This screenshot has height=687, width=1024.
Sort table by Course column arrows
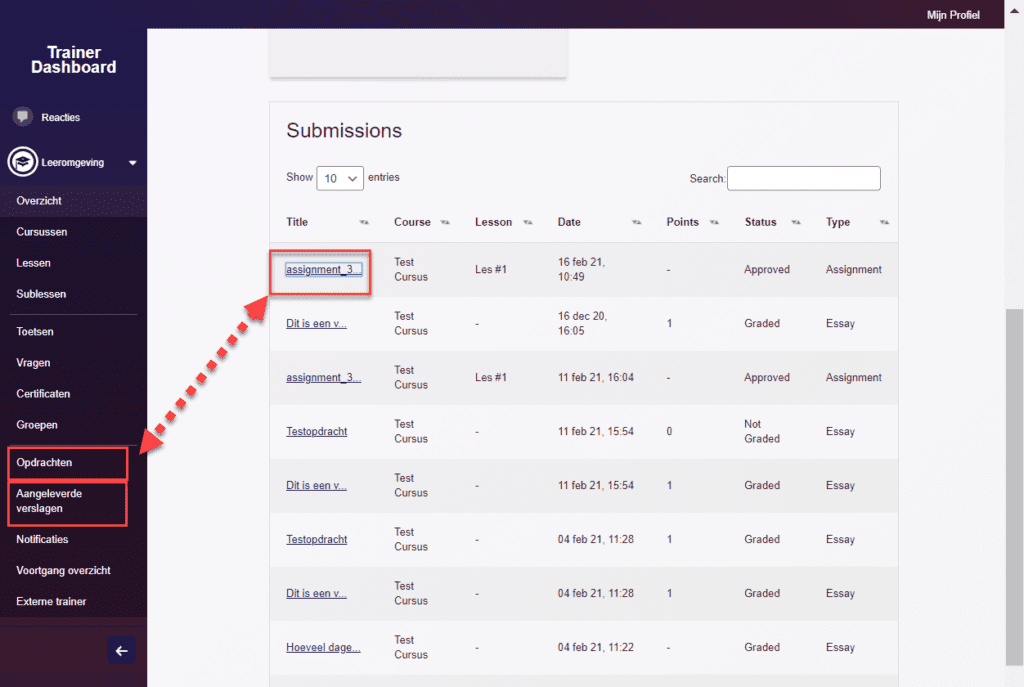(445, 223)
